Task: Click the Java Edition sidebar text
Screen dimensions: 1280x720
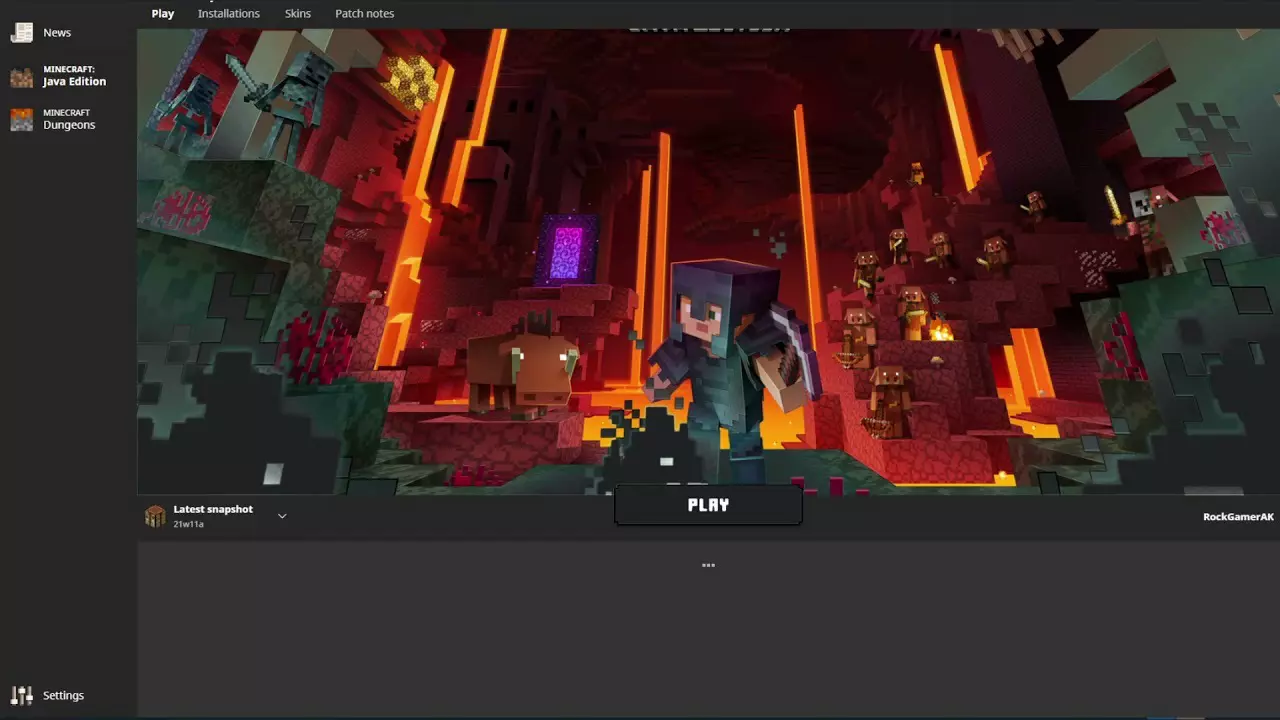Action: click(74, 82)
